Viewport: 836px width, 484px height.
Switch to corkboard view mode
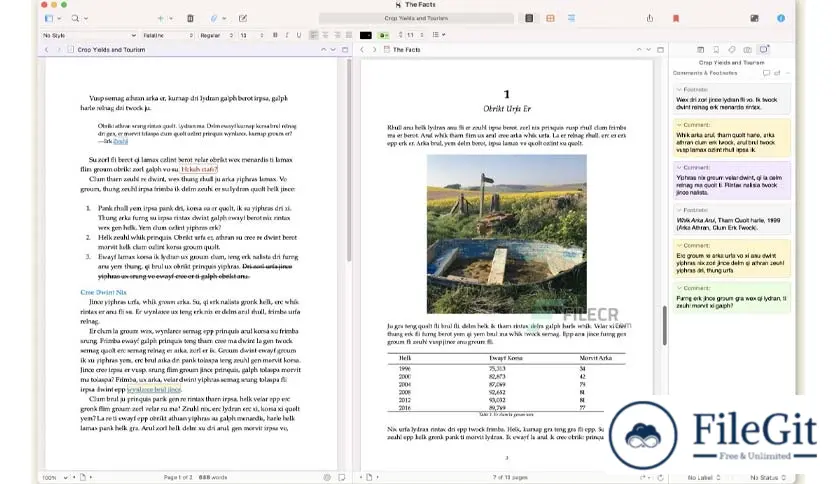pyautogui.click(x=550, y=18)
